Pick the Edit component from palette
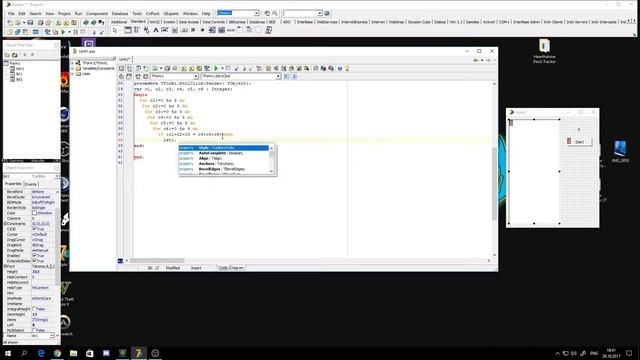Viewport: 640px width, 360px height. (x=165, y=30)
